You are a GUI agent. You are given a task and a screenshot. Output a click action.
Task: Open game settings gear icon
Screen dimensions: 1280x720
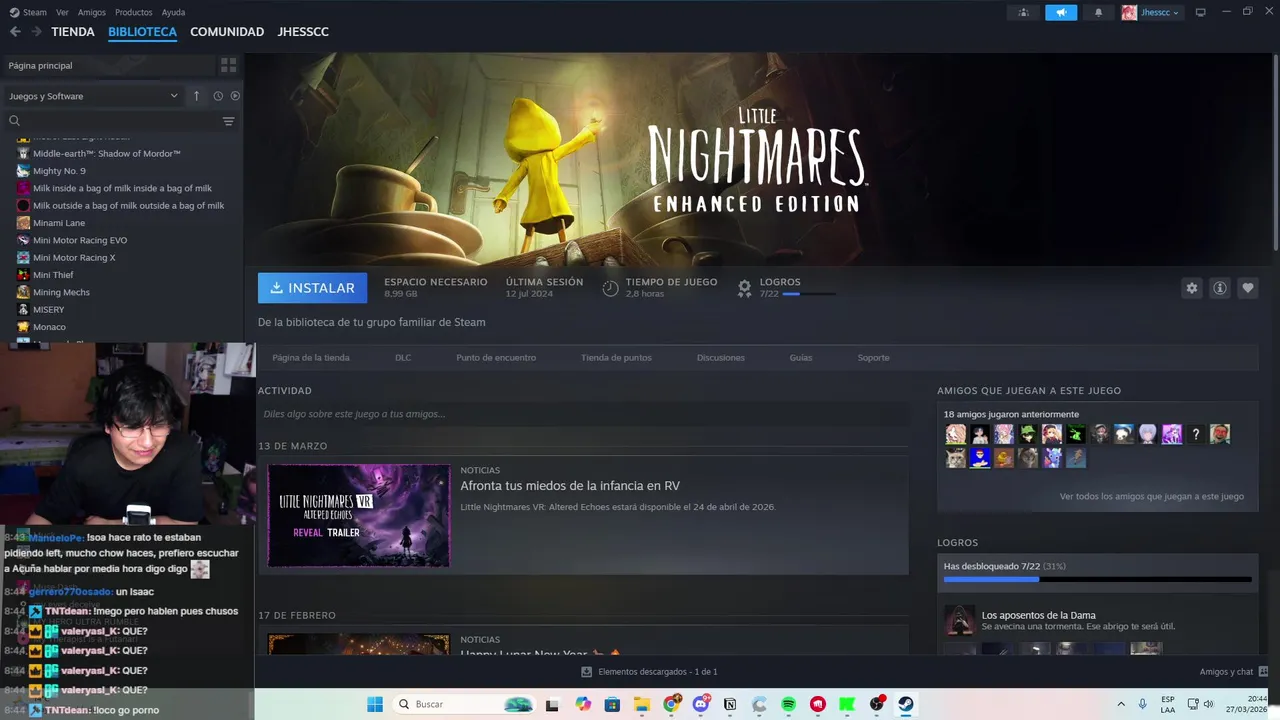[1191, 288]
